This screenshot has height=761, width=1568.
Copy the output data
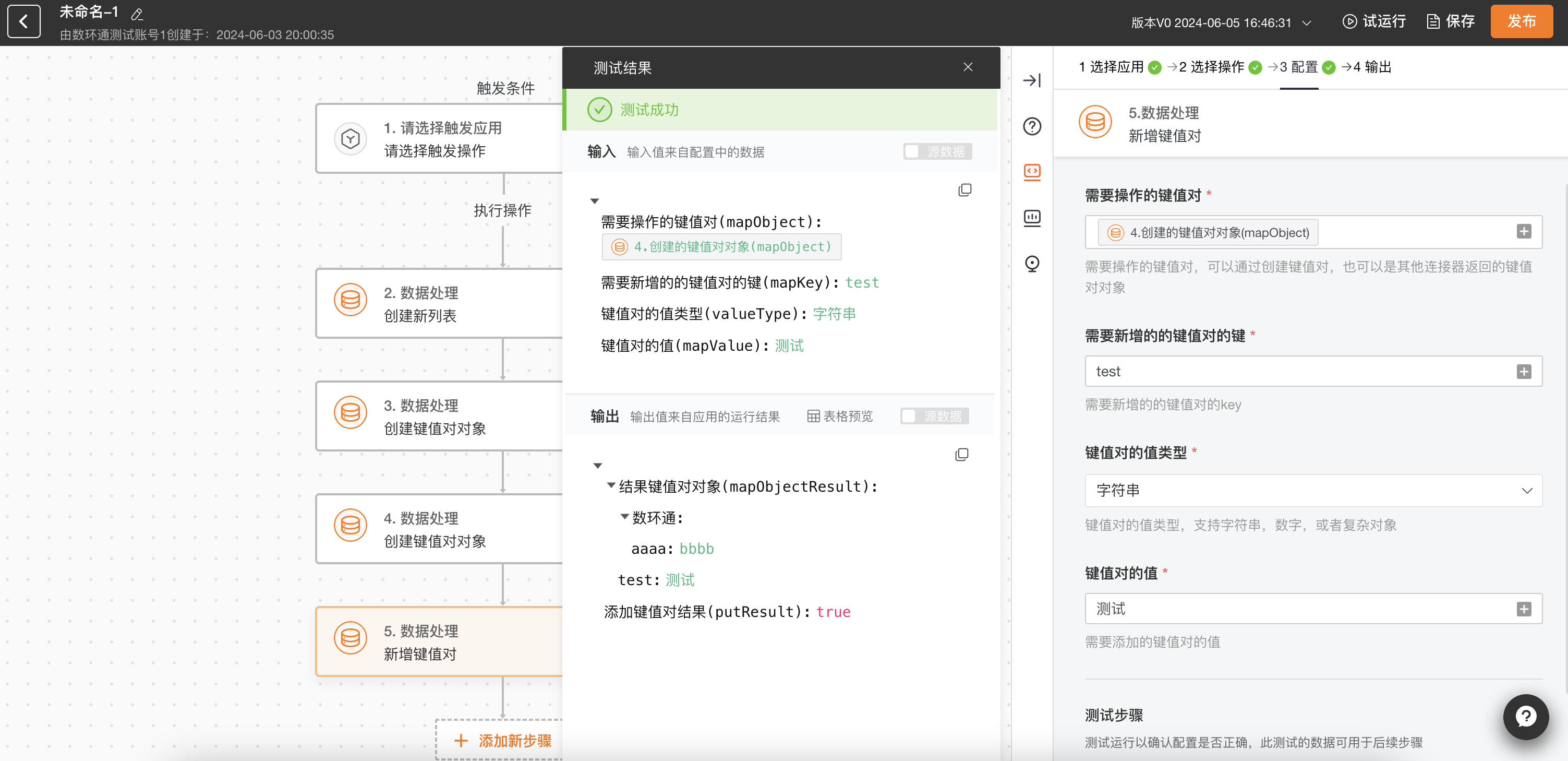(x=962, y=455)
